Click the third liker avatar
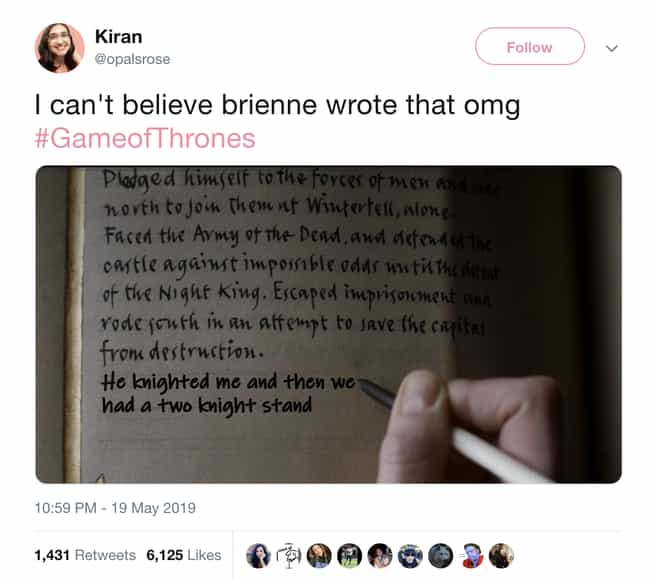The width and height of the screenshot is (650, 579). 319,555
